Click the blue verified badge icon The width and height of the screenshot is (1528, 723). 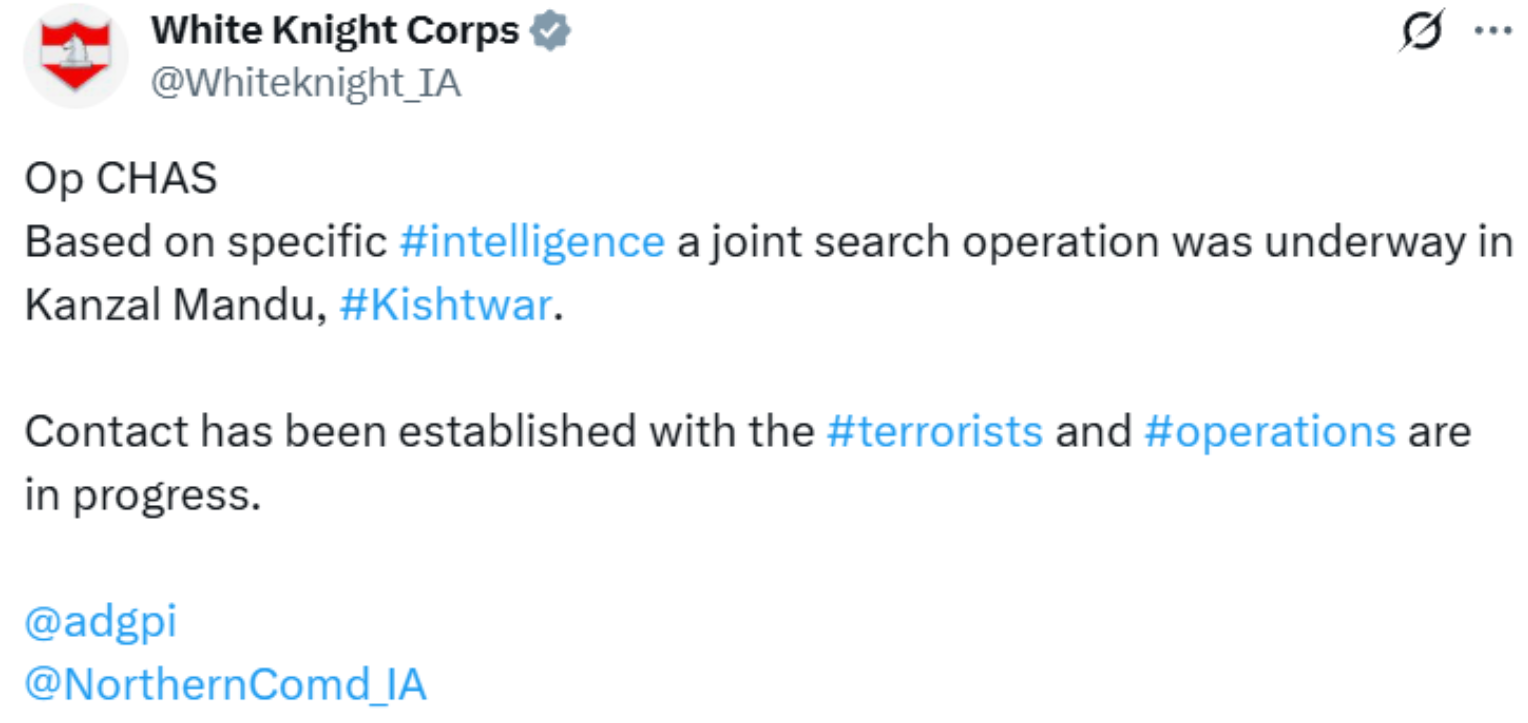pos(550,33)
